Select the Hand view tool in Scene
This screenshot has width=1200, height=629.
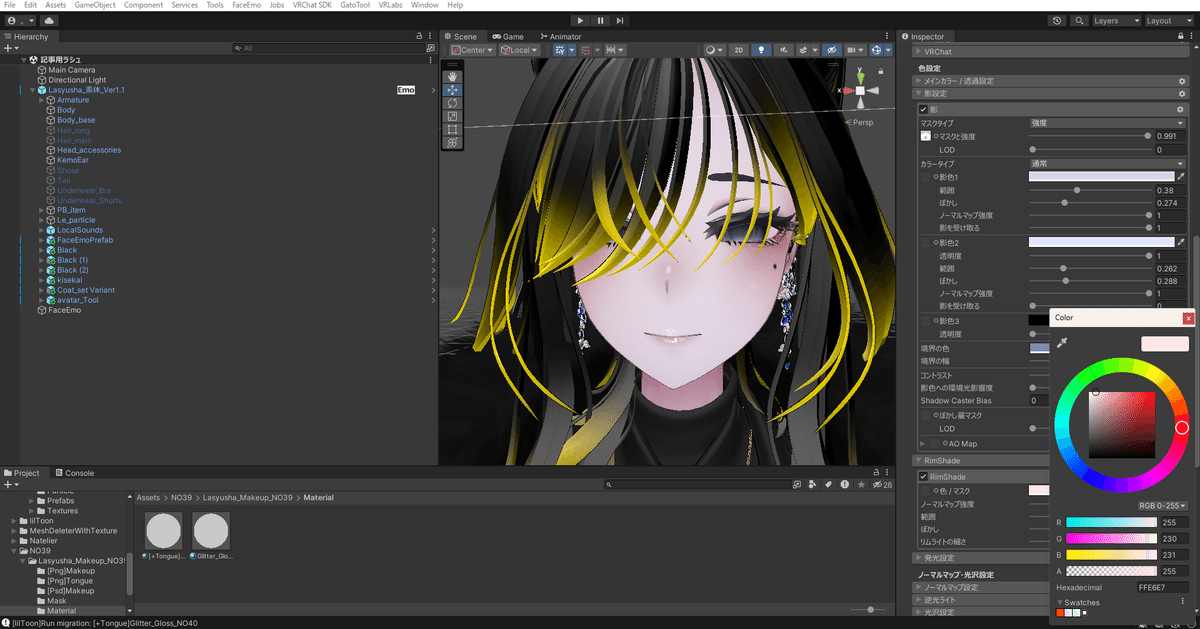(453, 76)
